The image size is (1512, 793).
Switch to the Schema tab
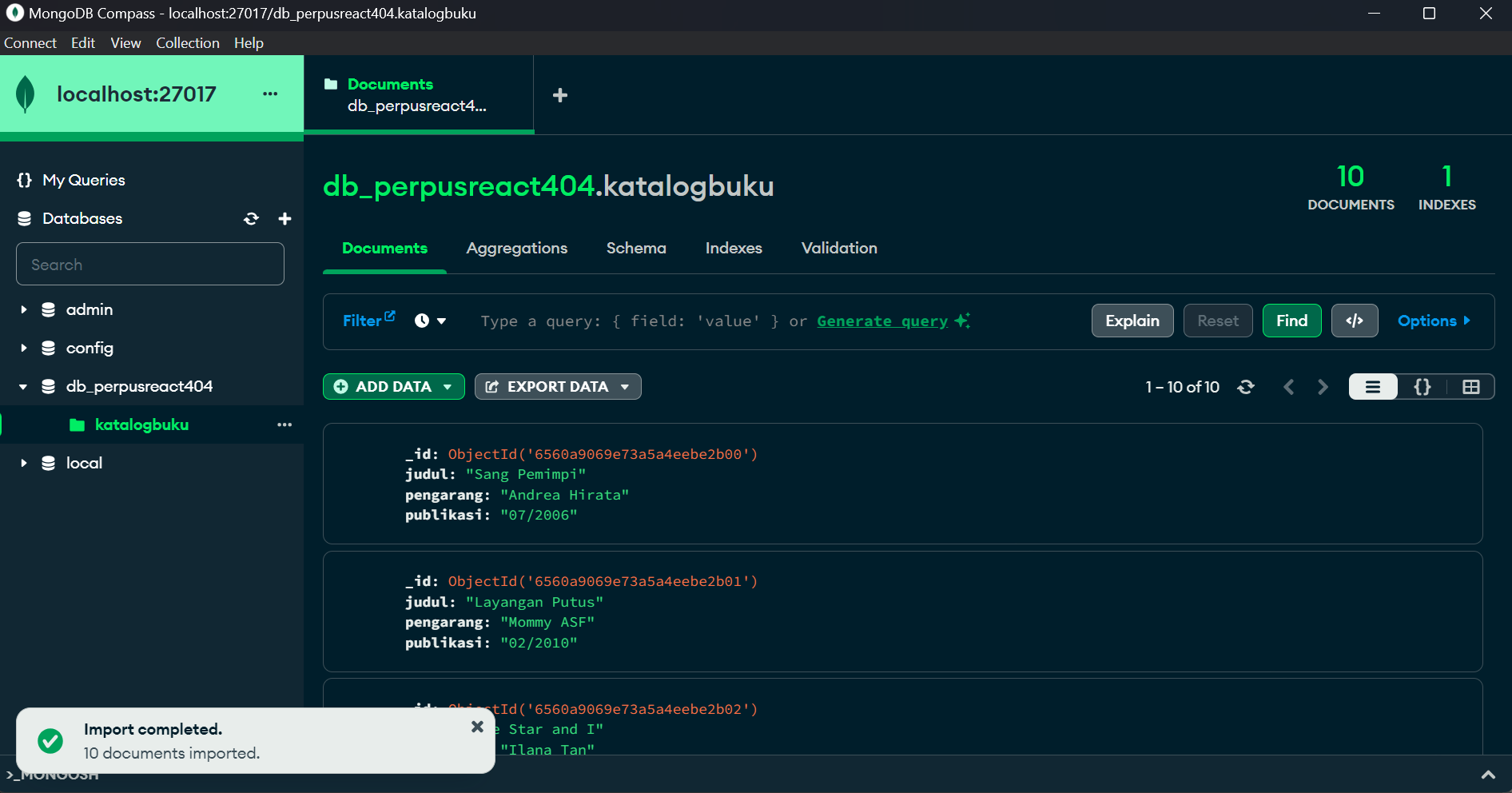(x=636, y=249)
